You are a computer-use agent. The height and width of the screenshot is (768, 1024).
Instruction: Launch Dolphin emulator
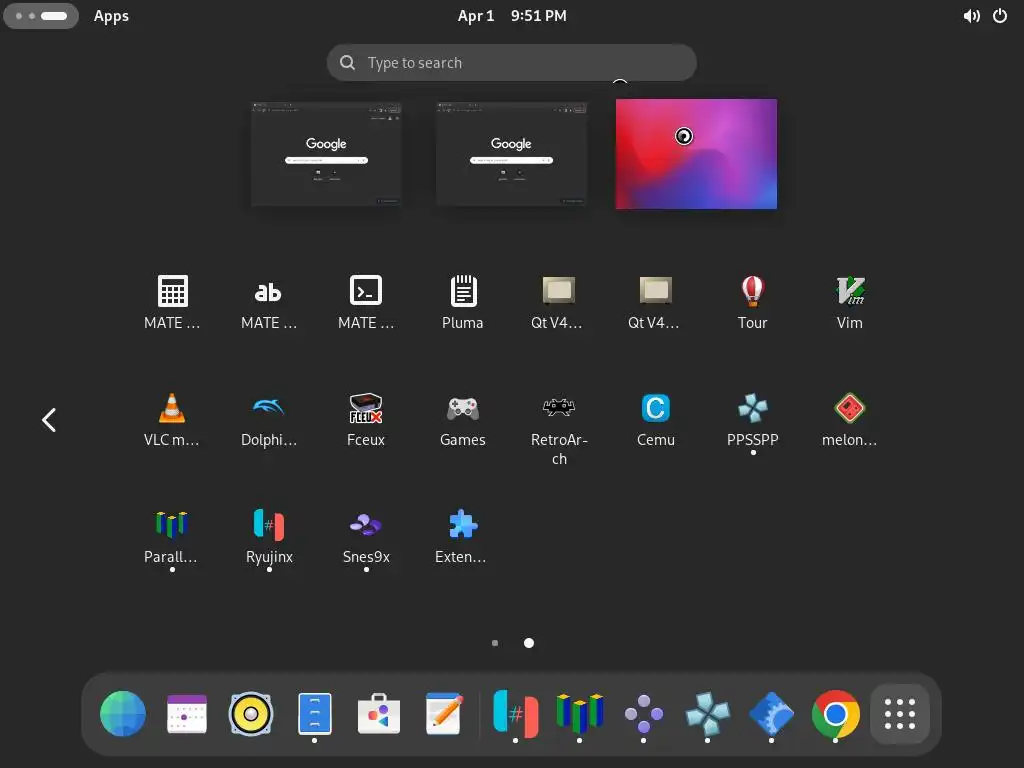pos(268,419)
